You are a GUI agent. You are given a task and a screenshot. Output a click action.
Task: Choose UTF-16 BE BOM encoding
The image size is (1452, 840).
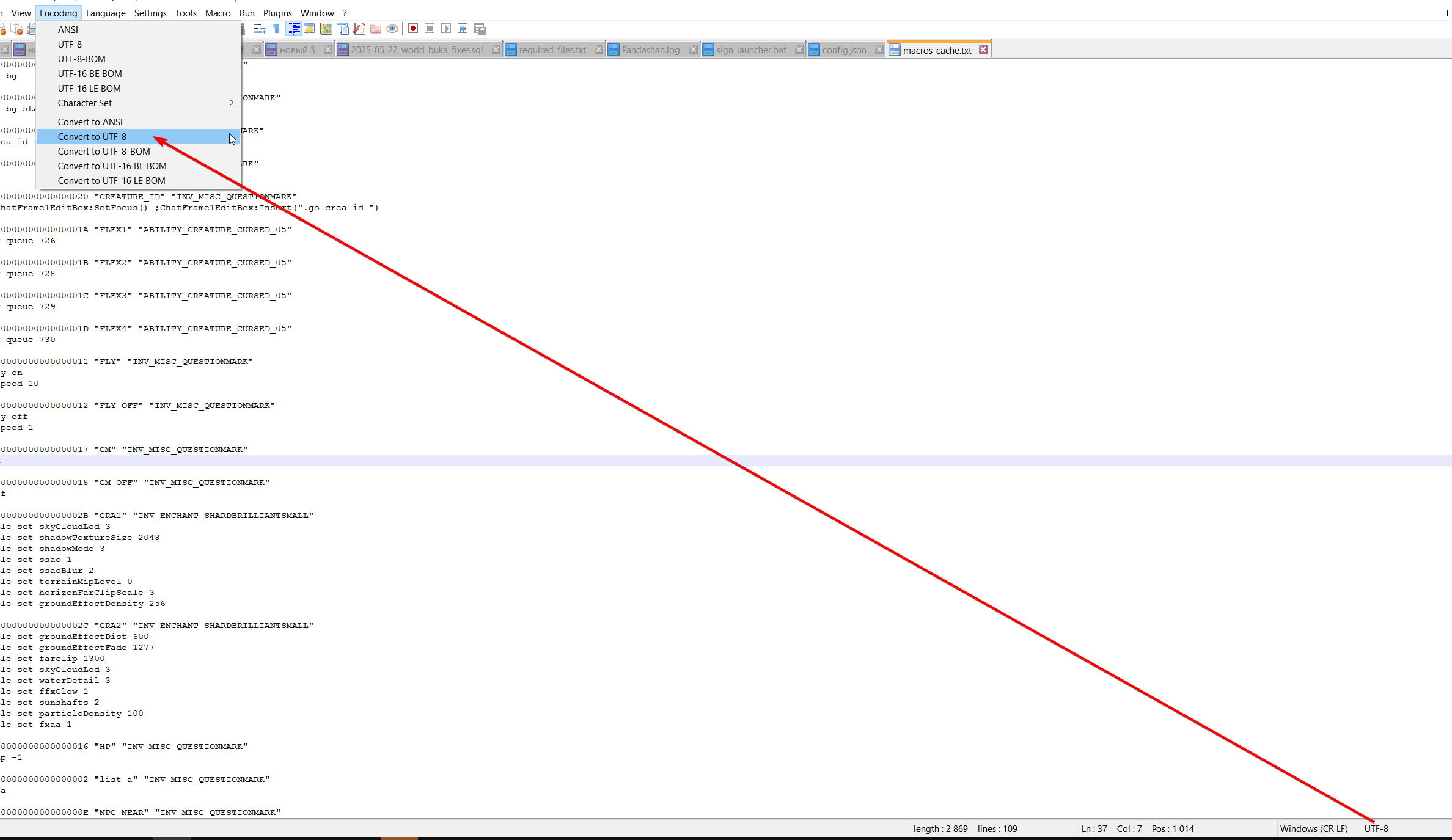tap(139, 73)
